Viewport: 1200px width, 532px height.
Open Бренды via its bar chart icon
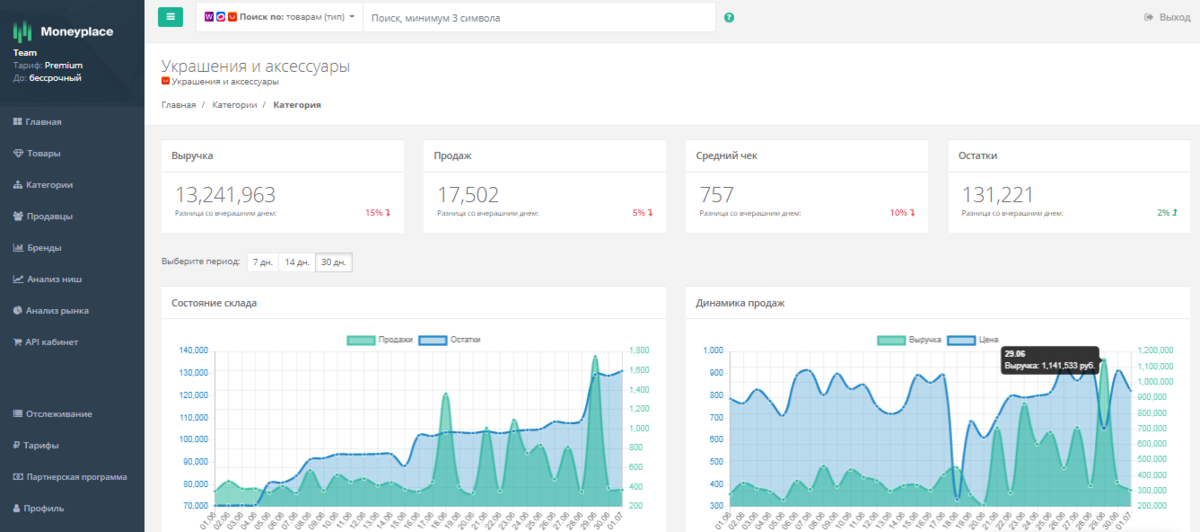17,247
